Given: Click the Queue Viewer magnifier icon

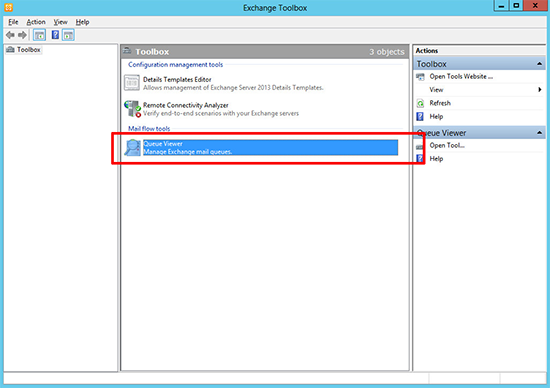Looking at the screenshot, I should [x=133, y=147].
